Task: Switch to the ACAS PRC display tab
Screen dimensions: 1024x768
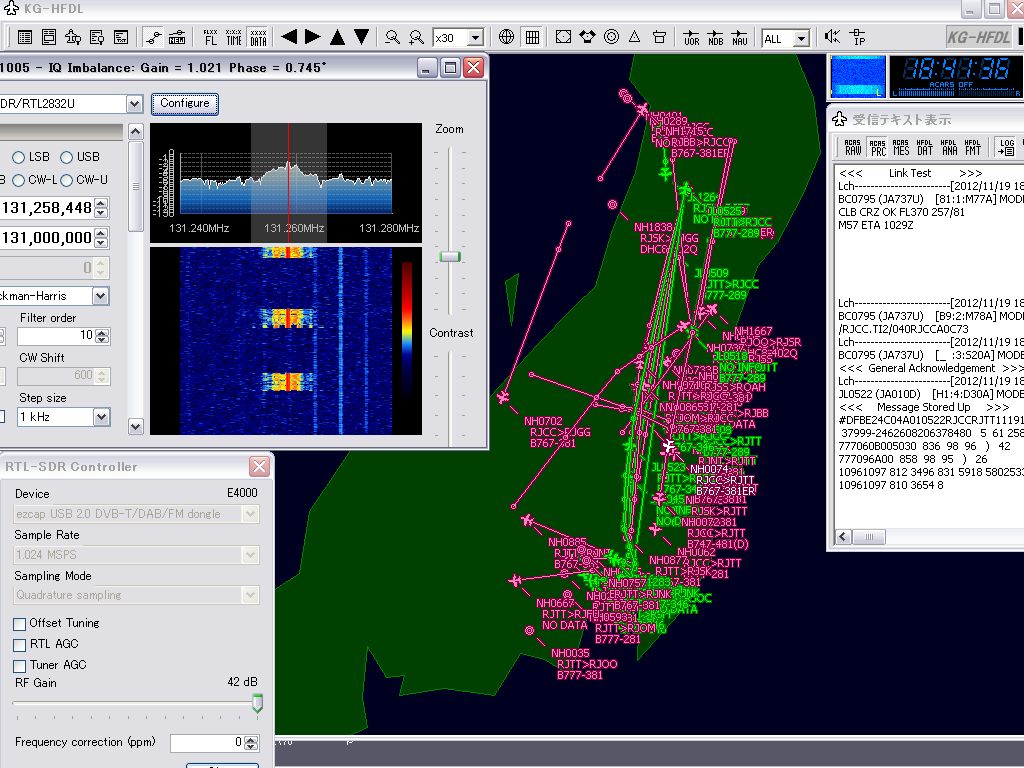Action: [x=877, y=149]
